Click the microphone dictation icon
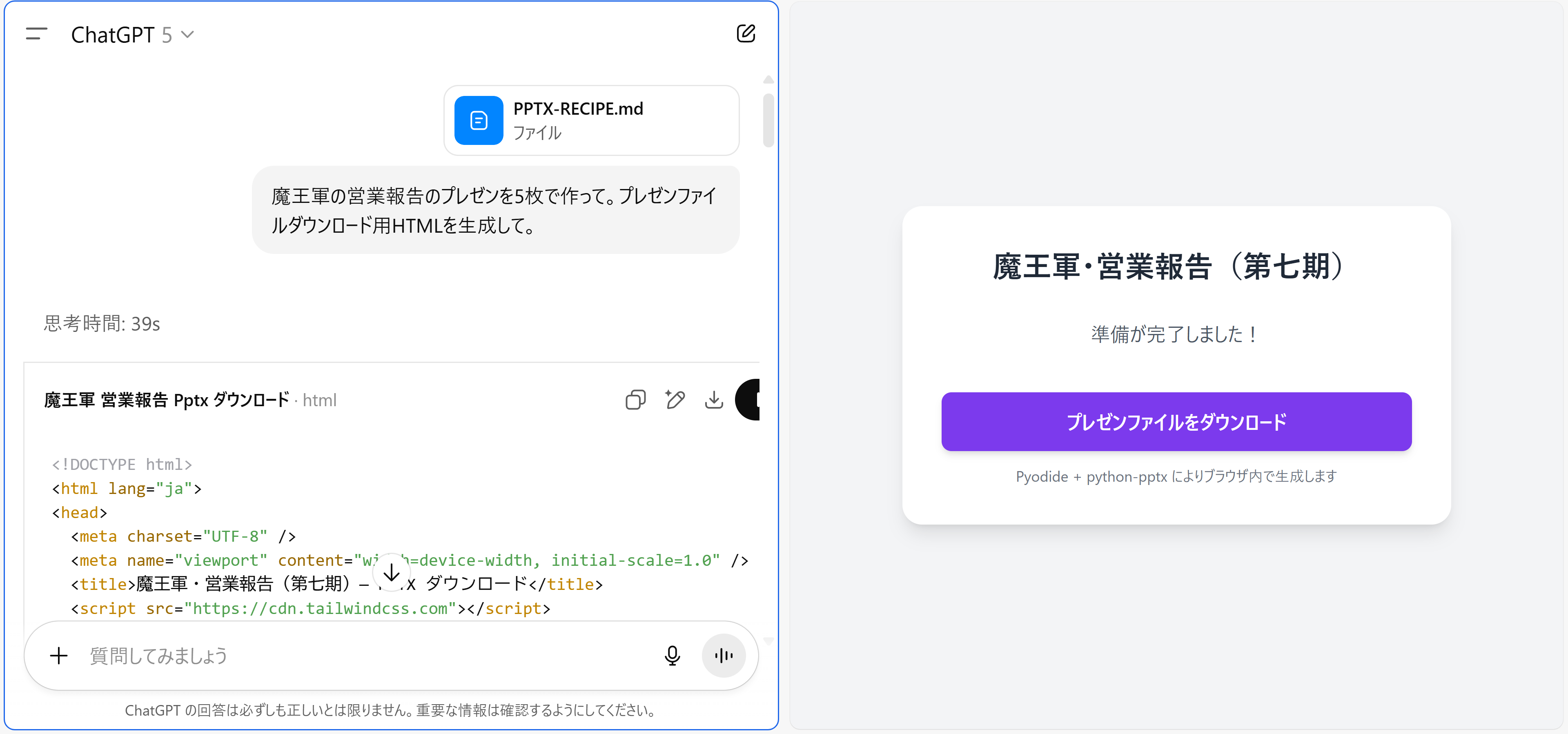 coord(672,656)
